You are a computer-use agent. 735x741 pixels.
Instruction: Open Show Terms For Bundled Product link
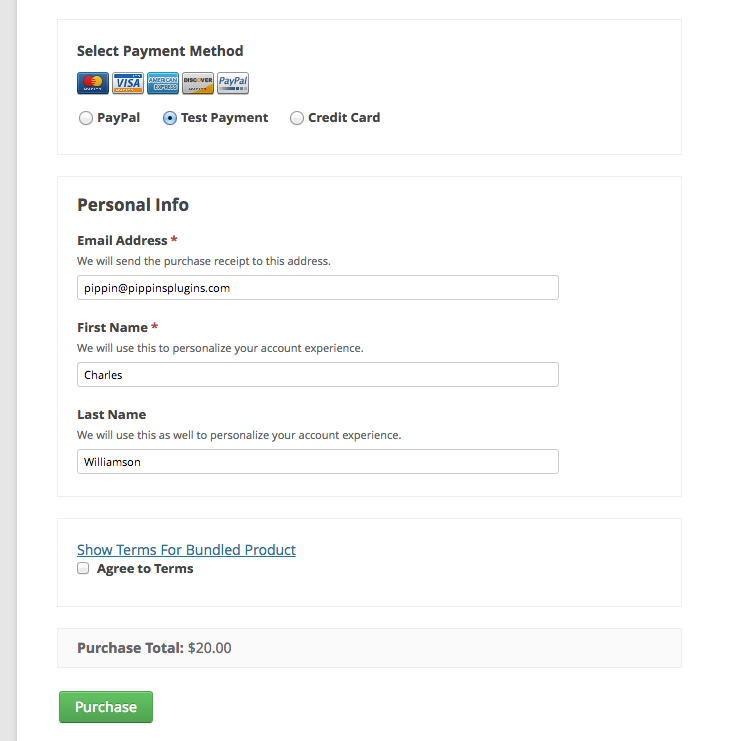click(x=186, y=550)
